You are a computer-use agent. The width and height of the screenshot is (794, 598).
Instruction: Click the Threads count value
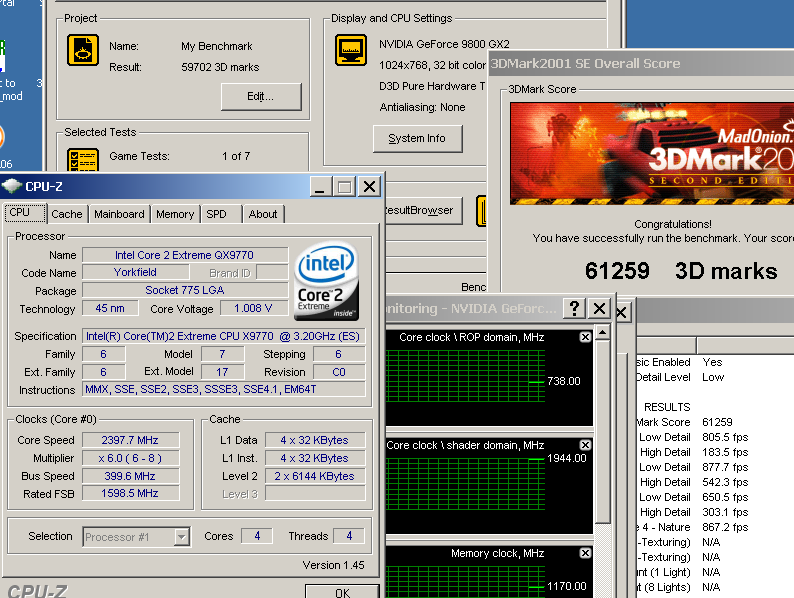click(349, 536)
